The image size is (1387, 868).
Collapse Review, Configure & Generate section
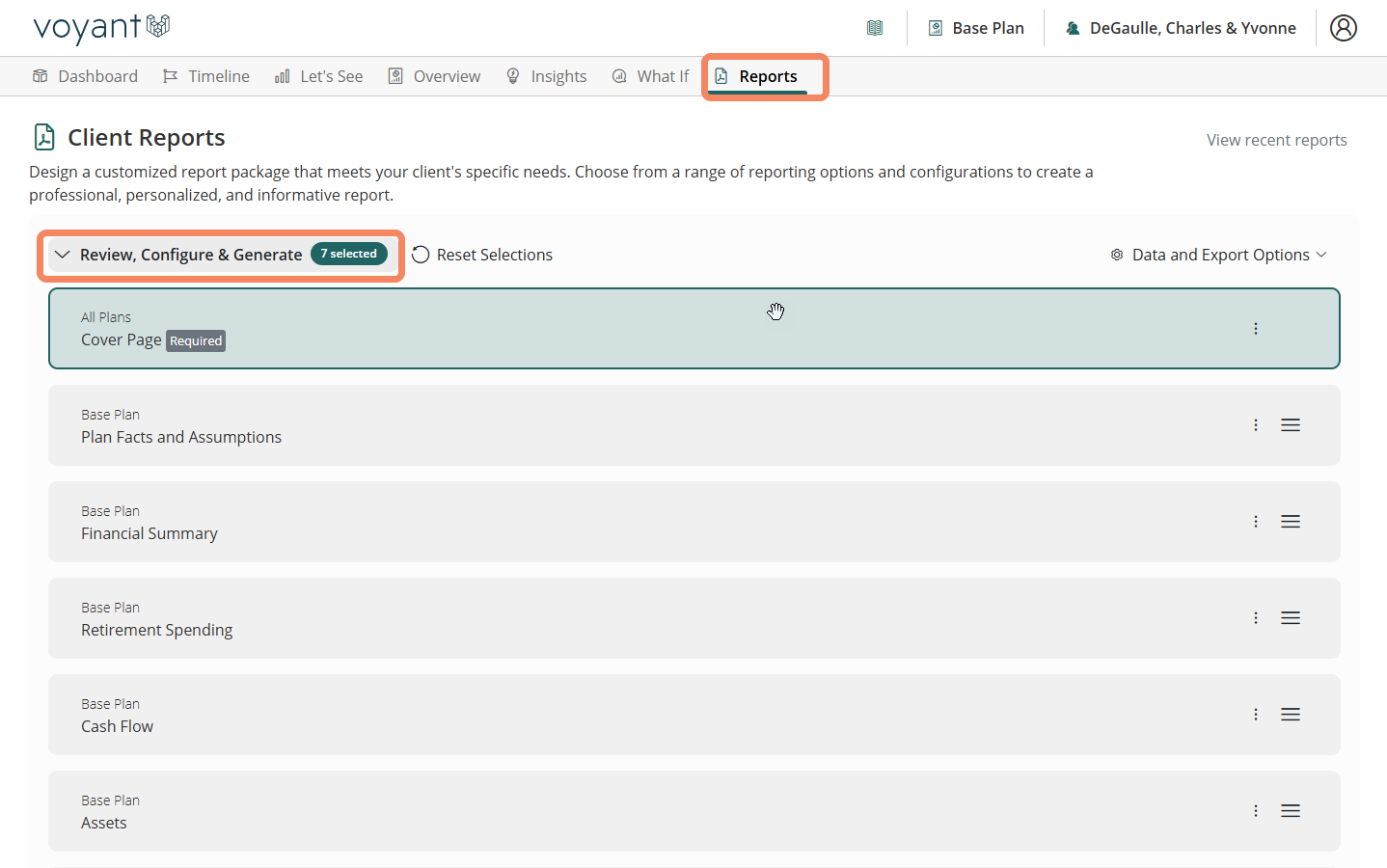pos(64,255)
